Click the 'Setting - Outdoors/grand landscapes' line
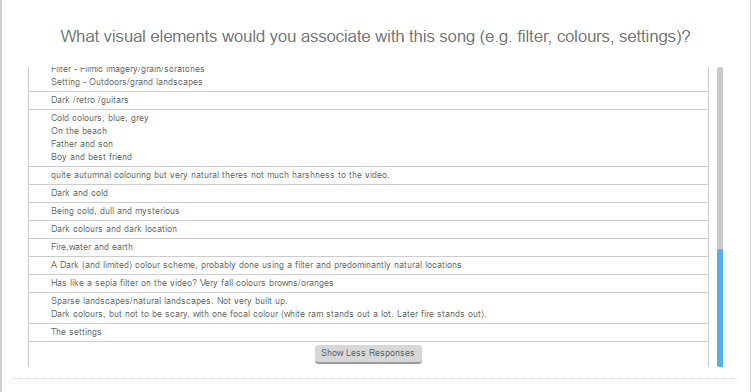 pos(127,82)
